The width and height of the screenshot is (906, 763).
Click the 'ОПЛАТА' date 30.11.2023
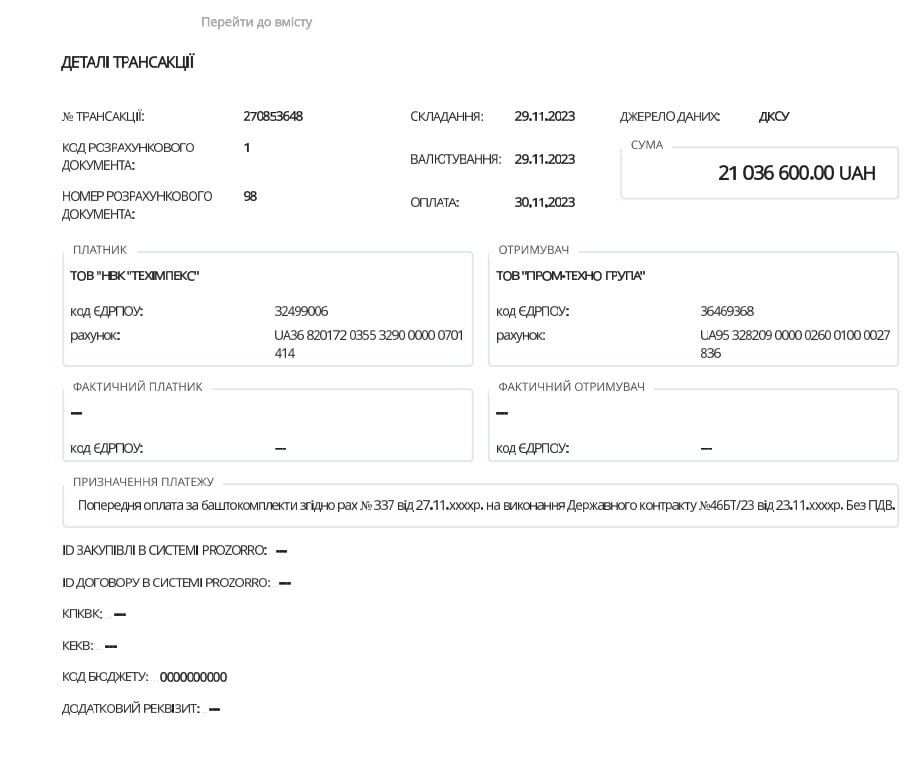pyautogui.click(x=545, y=202)
